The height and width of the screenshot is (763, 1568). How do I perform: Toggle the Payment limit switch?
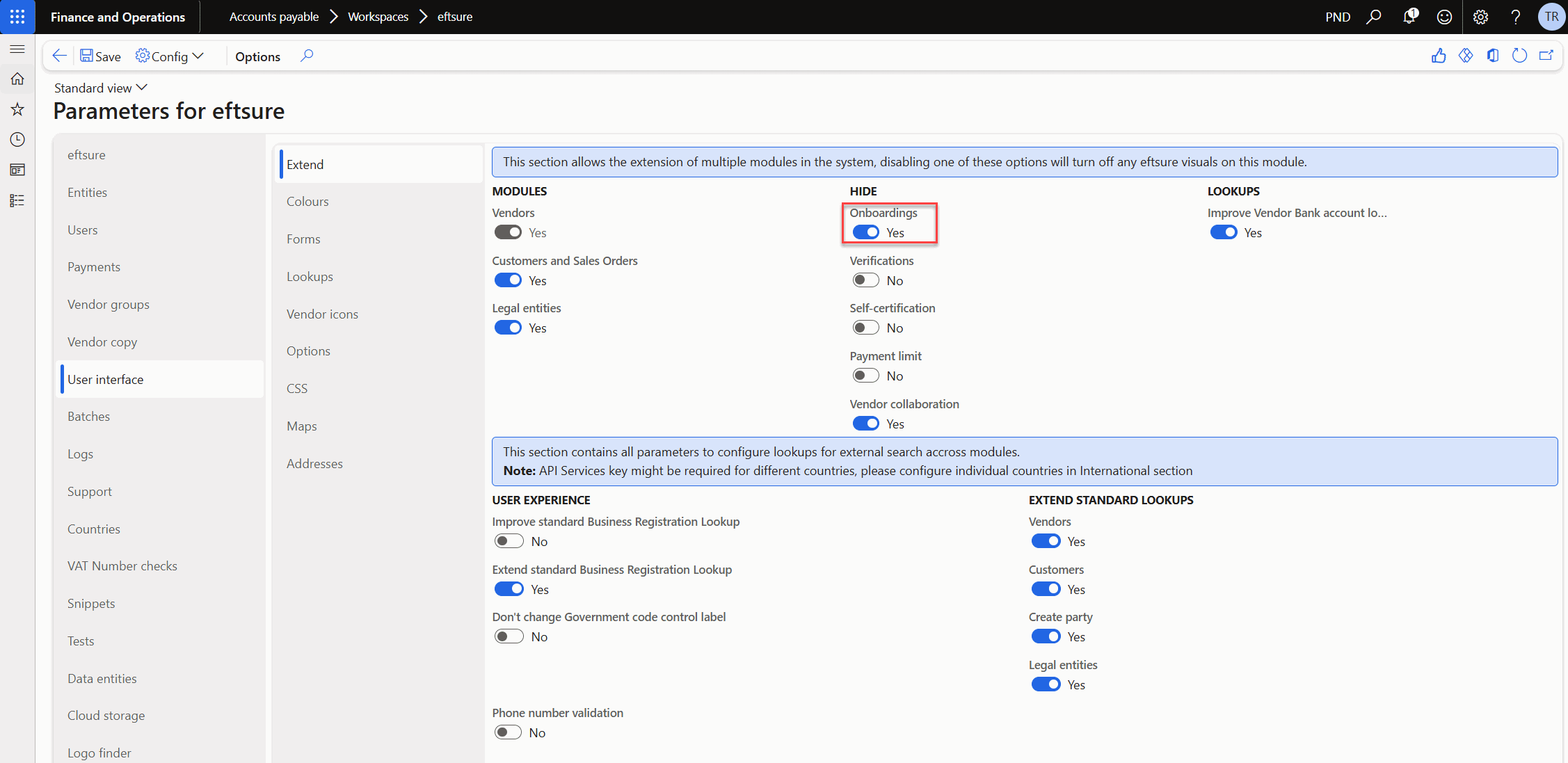coord(866,376)
